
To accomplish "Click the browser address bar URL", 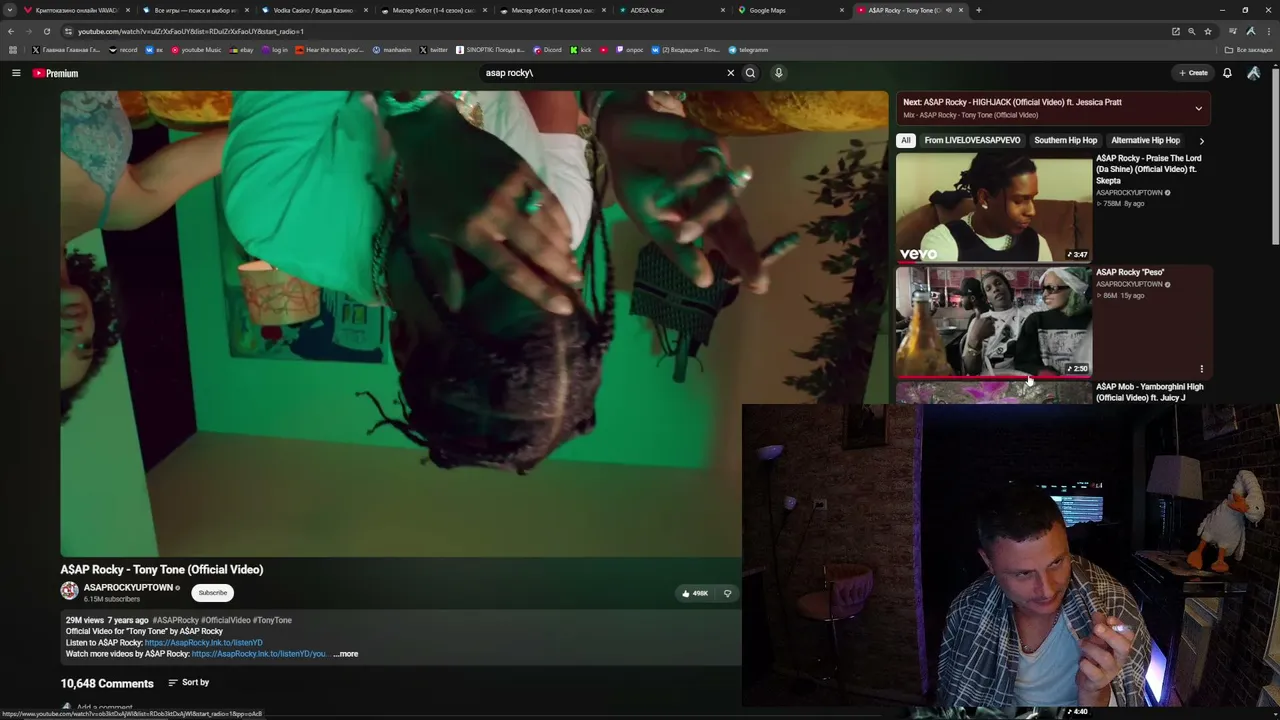I will tap(190, 31).
